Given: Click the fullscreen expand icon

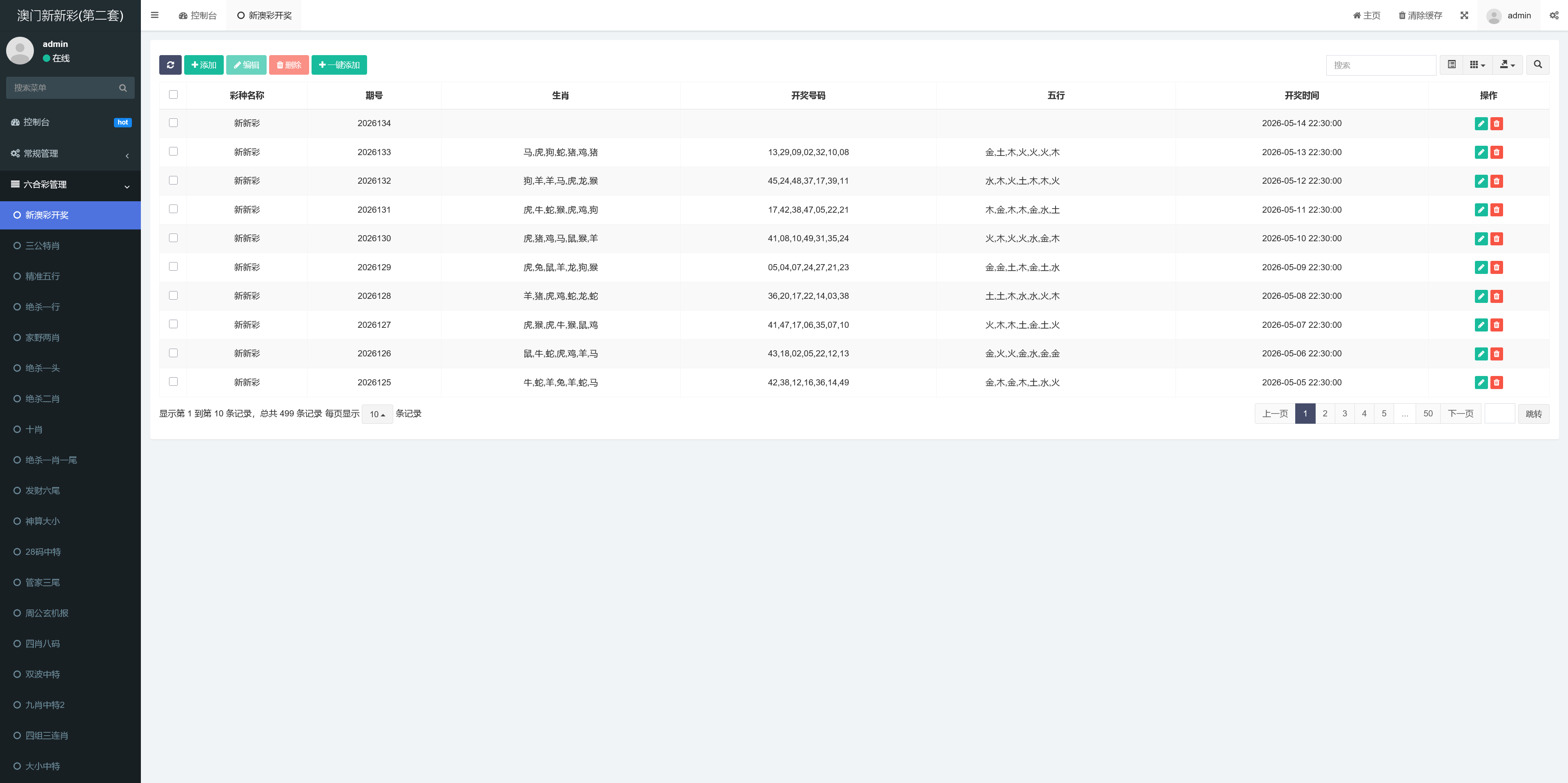Looking at the screenshot, I should (x=1464, y=15).
